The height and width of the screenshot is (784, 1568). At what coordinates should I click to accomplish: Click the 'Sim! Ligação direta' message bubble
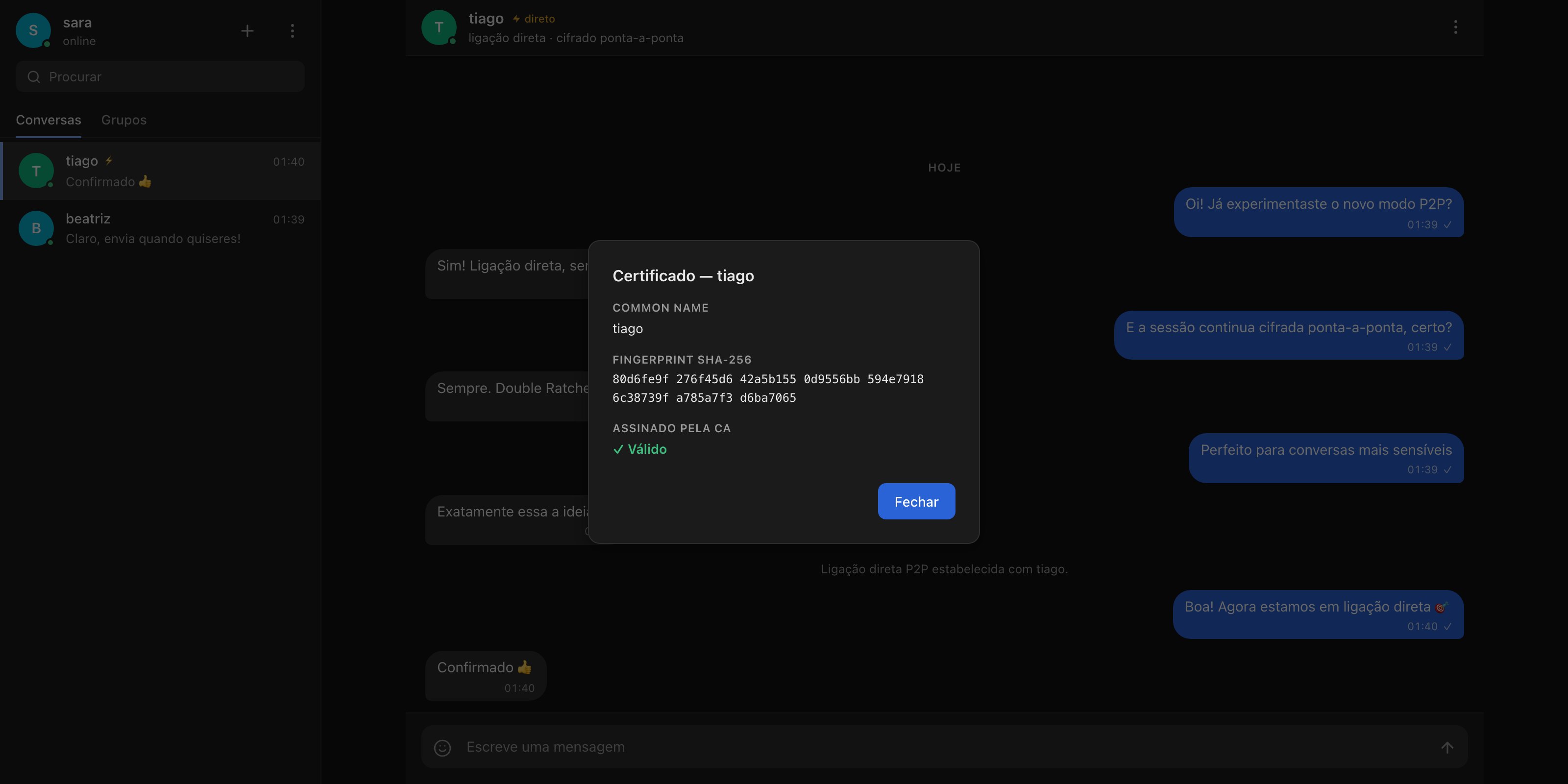tap(507, 274)
